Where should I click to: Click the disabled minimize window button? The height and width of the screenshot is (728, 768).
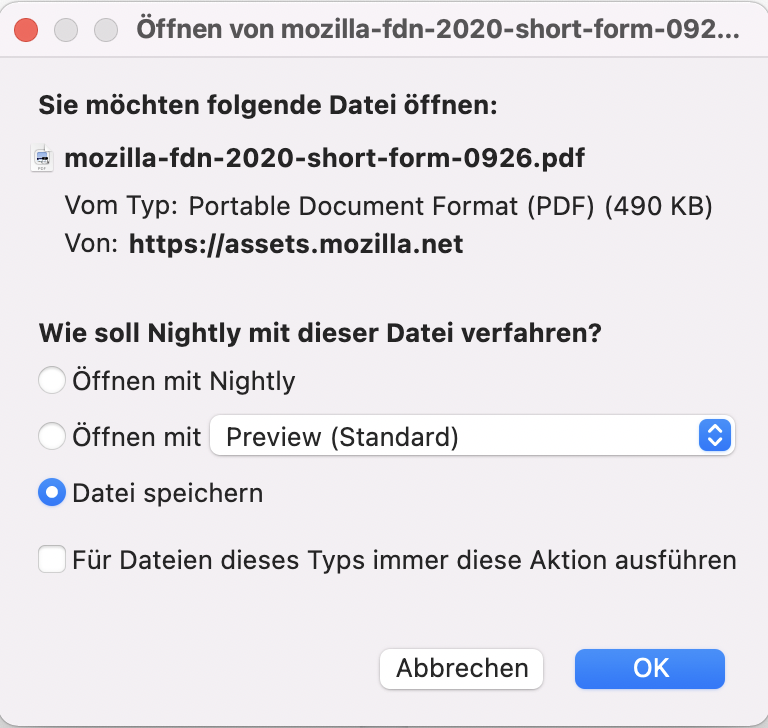66,29
